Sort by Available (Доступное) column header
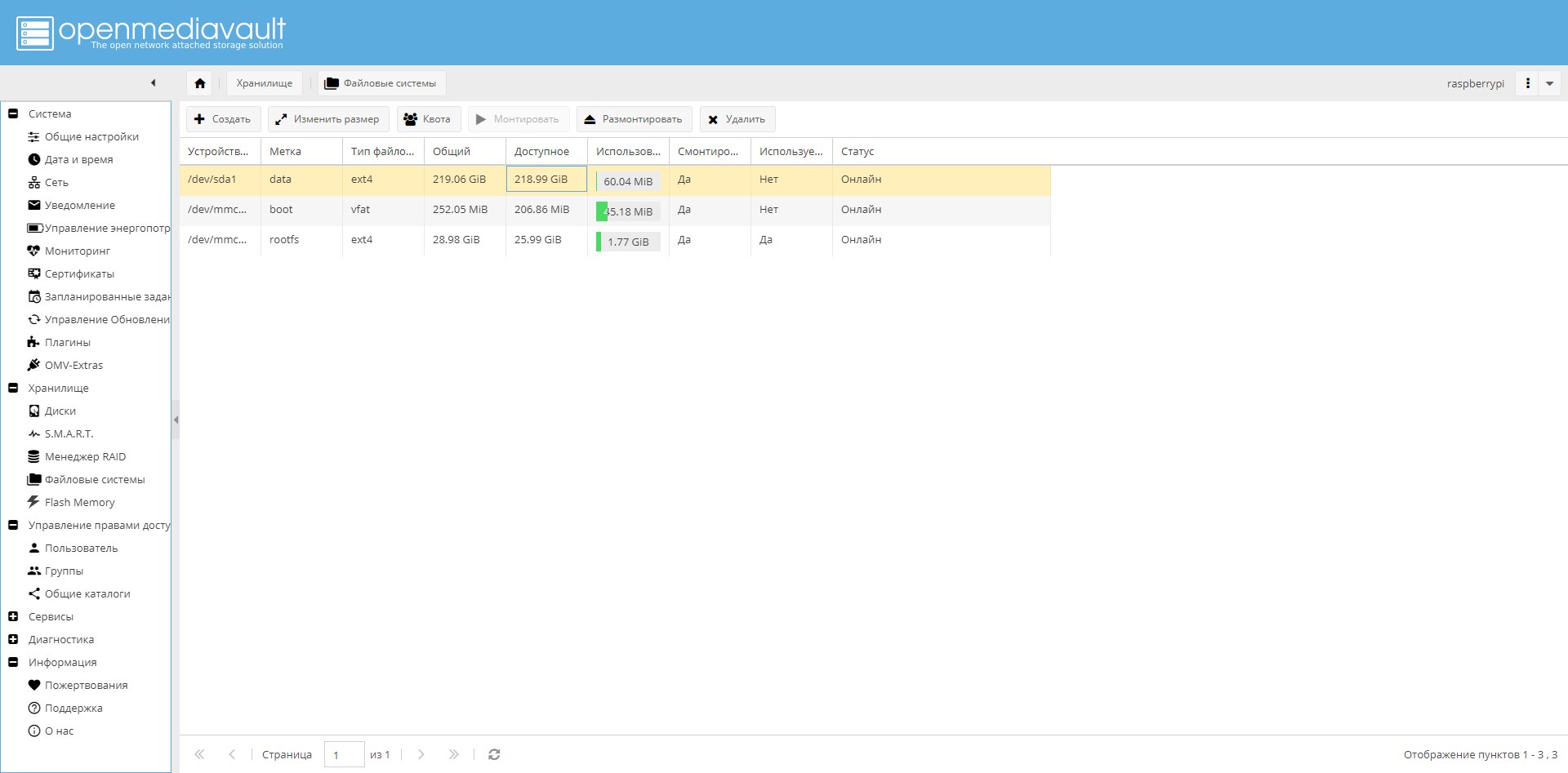Screen dimensions: 1568x773 (546, 152)
